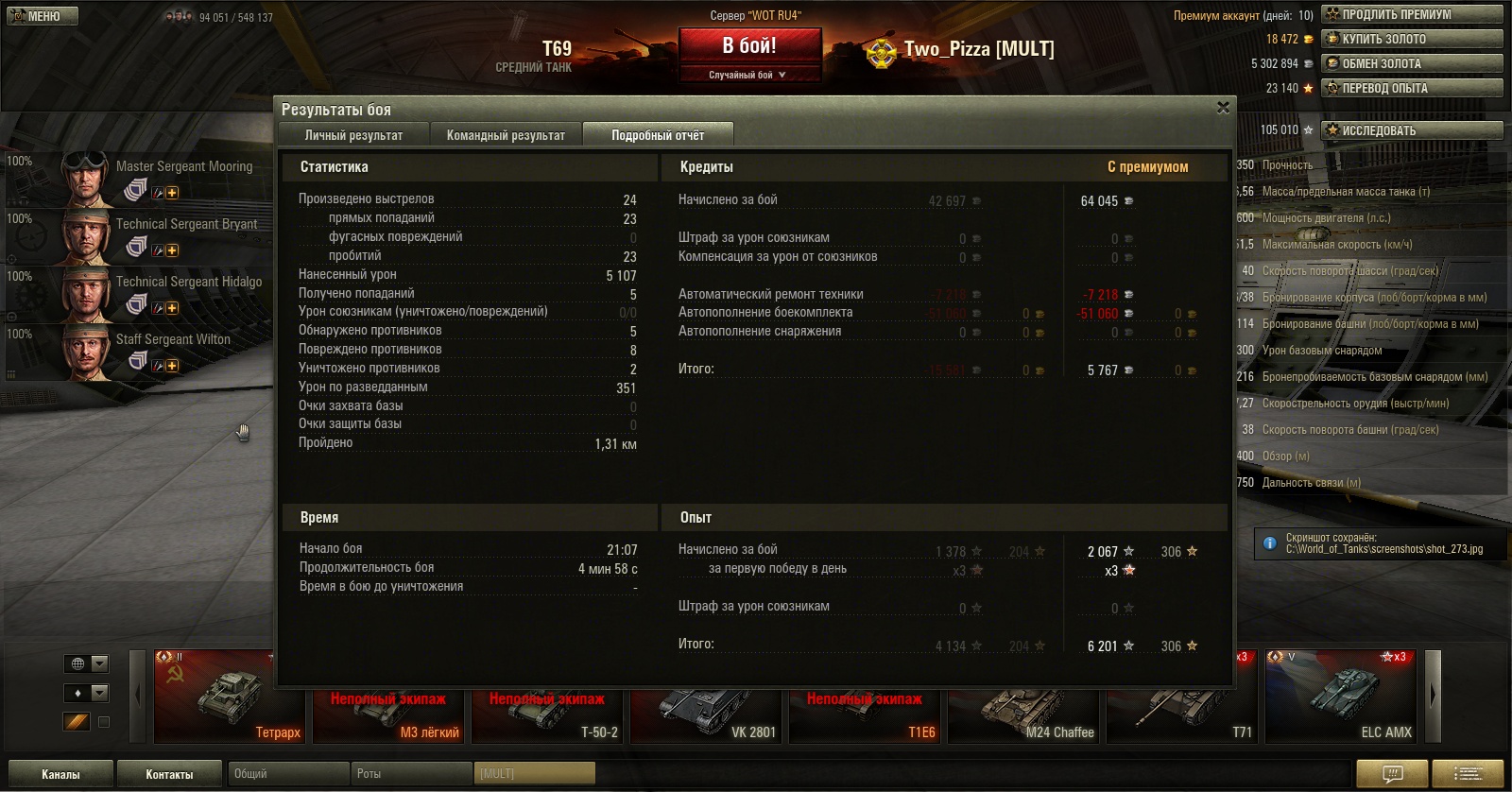Toggle the checkbox beside the orange filter
This screenshot has width=1512, height=792.
click(104, 721)
